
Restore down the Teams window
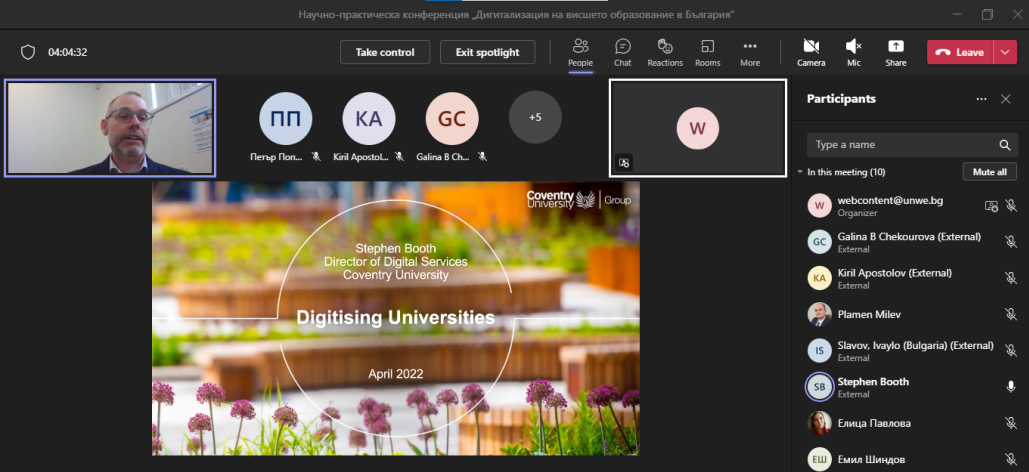987,14
